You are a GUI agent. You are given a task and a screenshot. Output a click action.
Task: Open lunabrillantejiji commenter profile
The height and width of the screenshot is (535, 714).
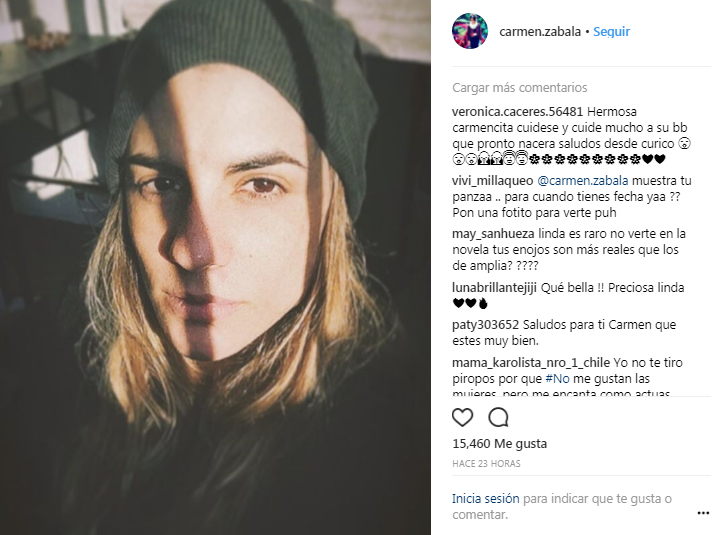click(495, 288)
